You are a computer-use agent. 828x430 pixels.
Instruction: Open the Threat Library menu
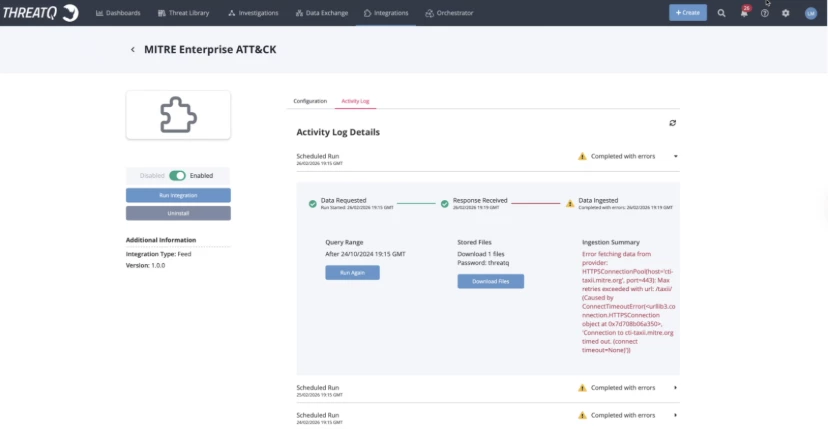pos(183,13)
